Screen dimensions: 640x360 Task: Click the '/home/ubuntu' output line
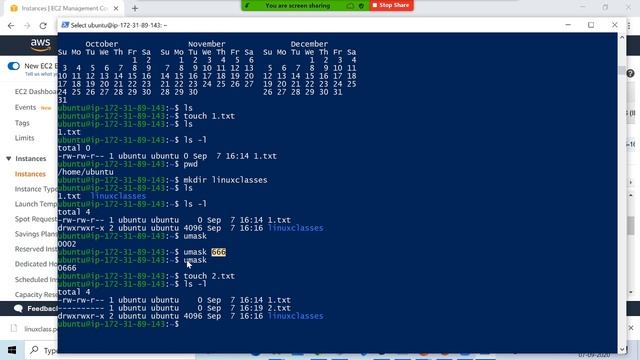coord(86,172)
